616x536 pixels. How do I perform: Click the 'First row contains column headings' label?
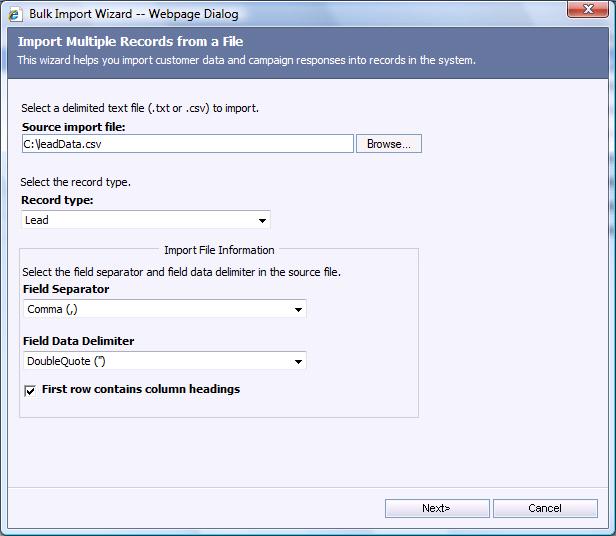(x=140, y=389)
